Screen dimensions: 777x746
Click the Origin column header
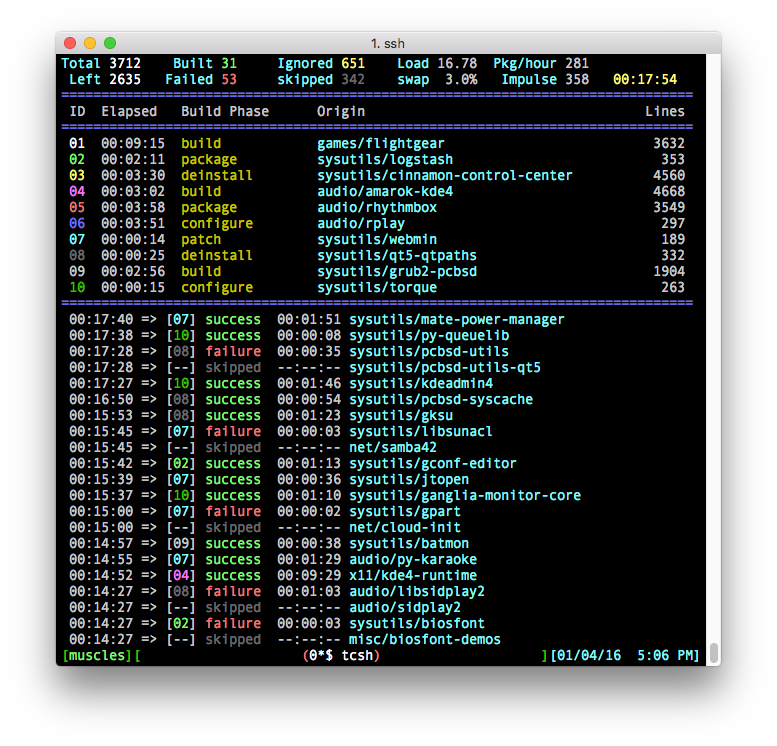(341, 111)
